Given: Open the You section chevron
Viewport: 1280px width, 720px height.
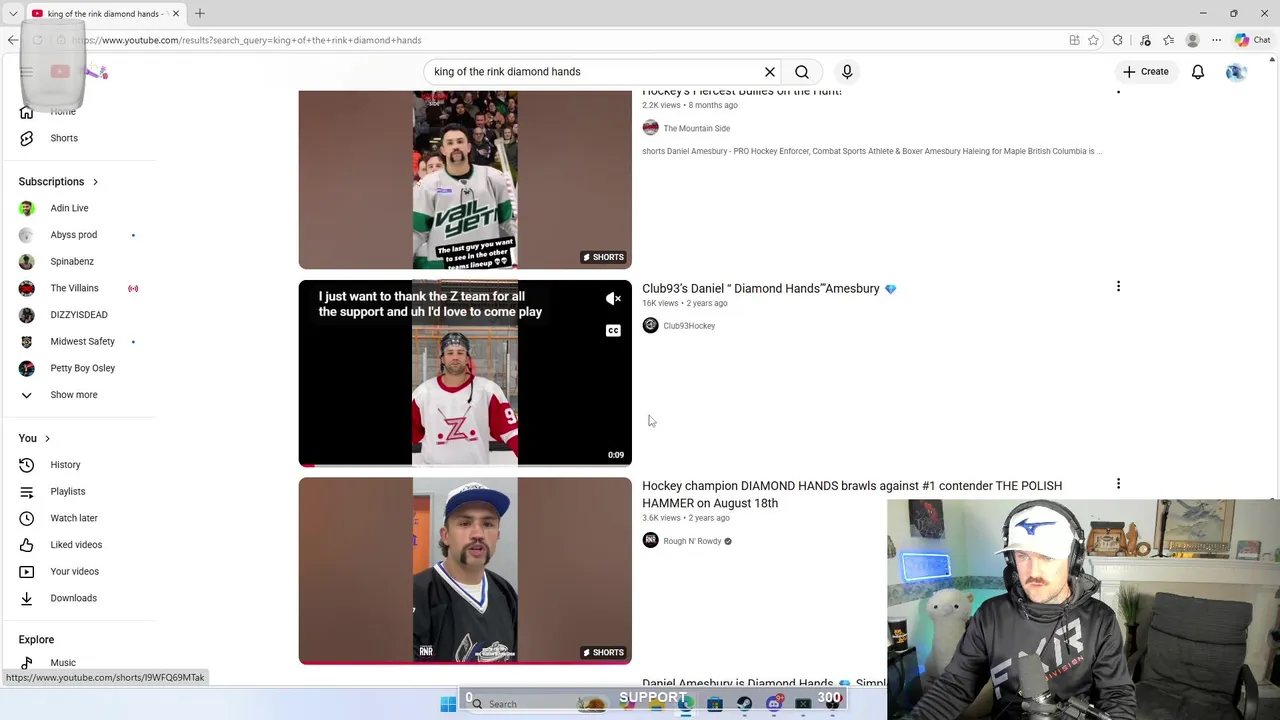Looking at the screenshot, I should pyautogui.click(x=47, y=439).
